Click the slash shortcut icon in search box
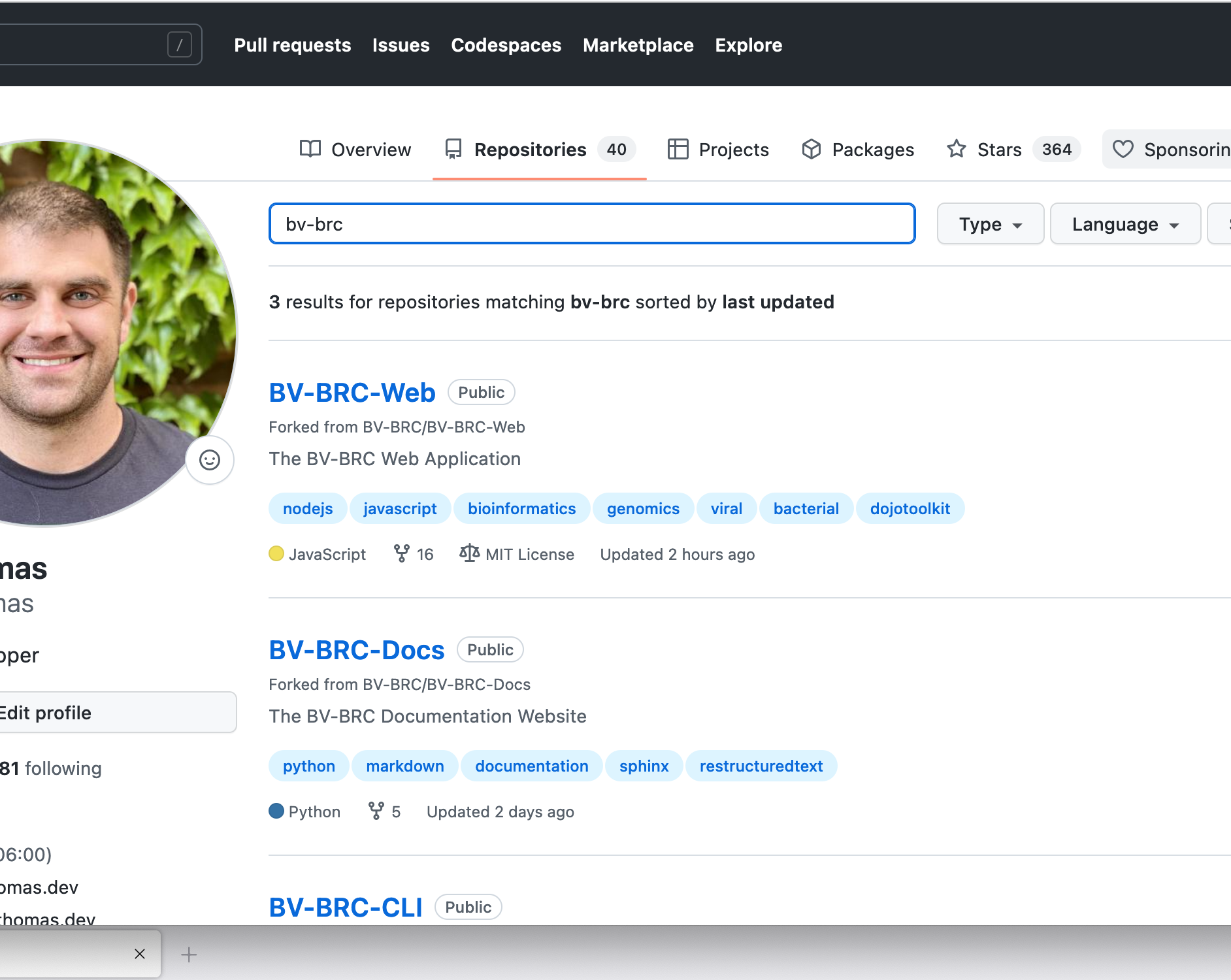Image resolution: width=1231 pixels, height=980 pixels. tap(180, 44)
